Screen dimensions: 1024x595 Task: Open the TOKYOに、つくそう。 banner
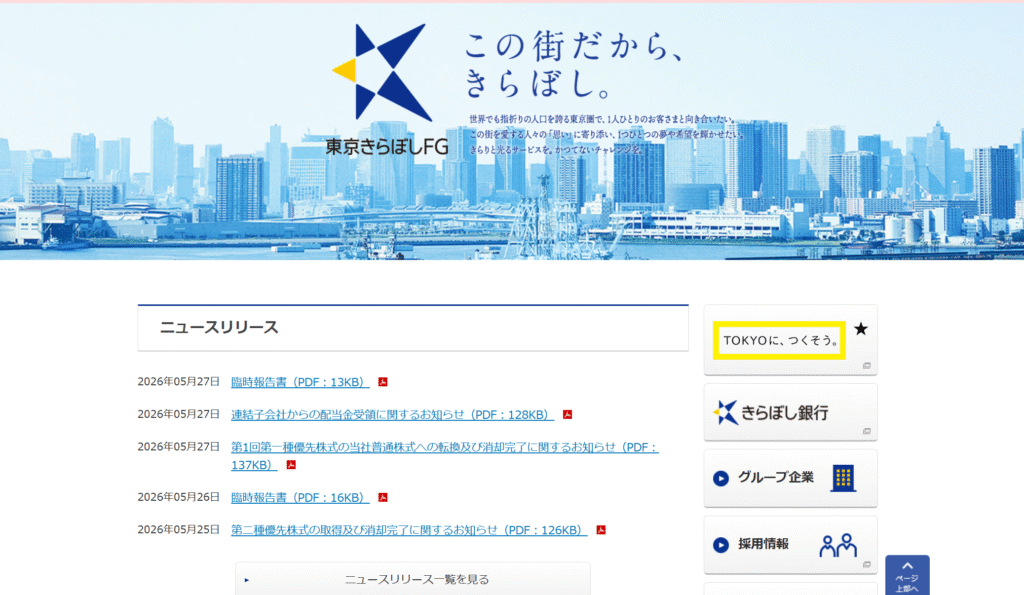(790, 340)
